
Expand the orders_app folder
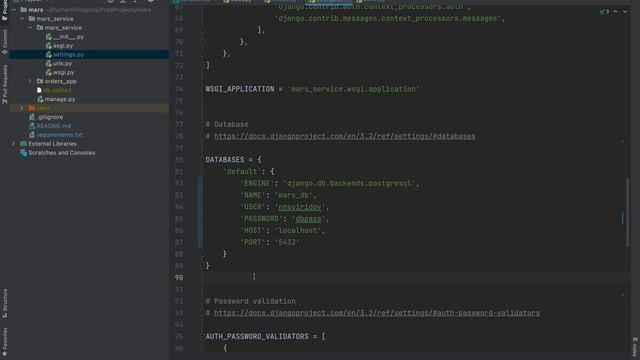(x=30, y=81)
